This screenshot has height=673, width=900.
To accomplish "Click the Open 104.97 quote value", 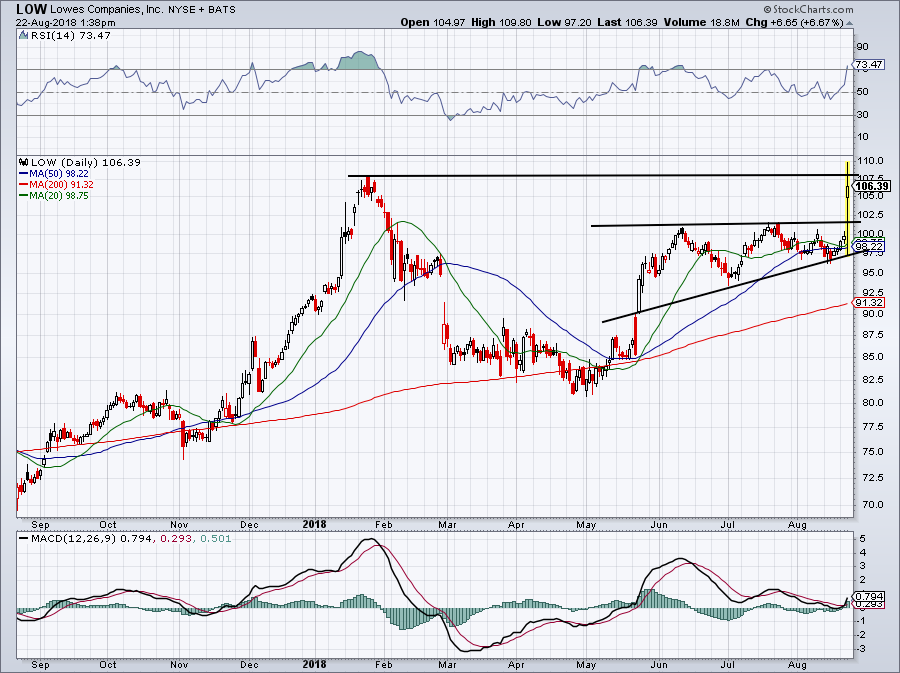I will click(x=433, y=22).
